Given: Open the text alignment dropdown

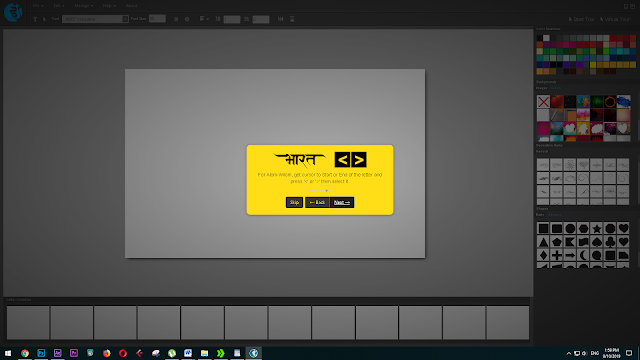Looking at the screenshot, I should coord(204,19).
